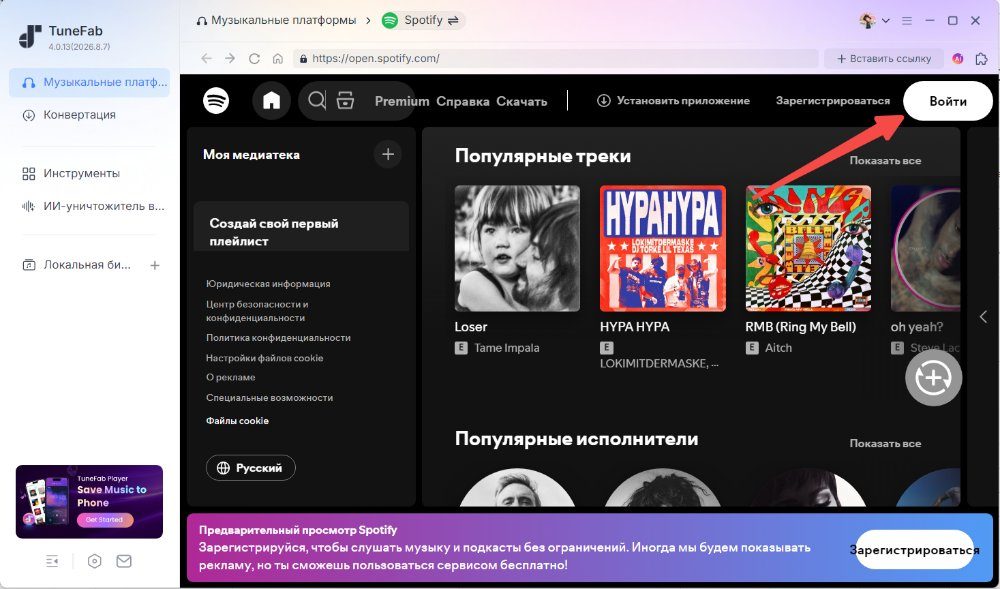Click the oh yeah? track title
The width and height of the screenshot is (1000, 589).
click(x=916, y=327)
